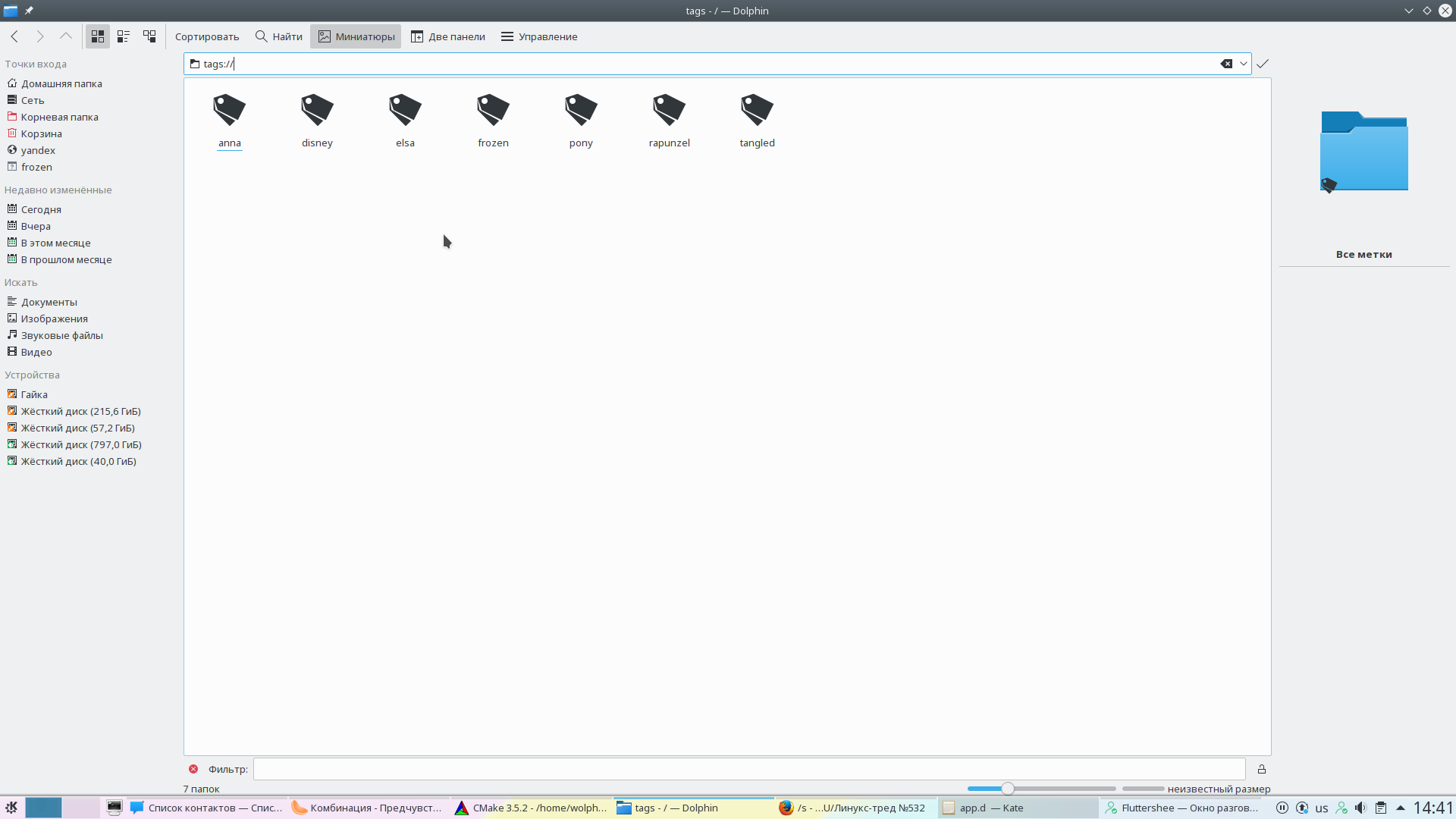1456x819 pixels.
Task: Open the terminal icon in taskbar
Action: coord(115,808)
